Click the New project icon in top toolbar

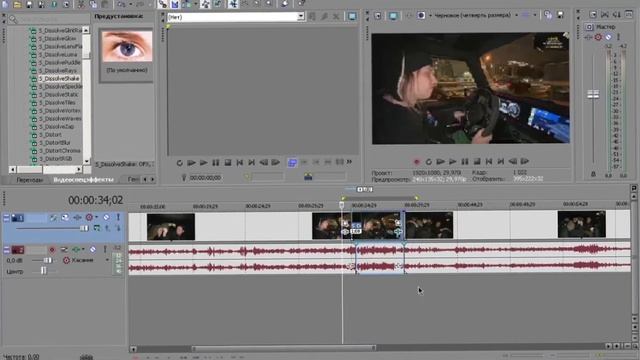click(5, 4)
